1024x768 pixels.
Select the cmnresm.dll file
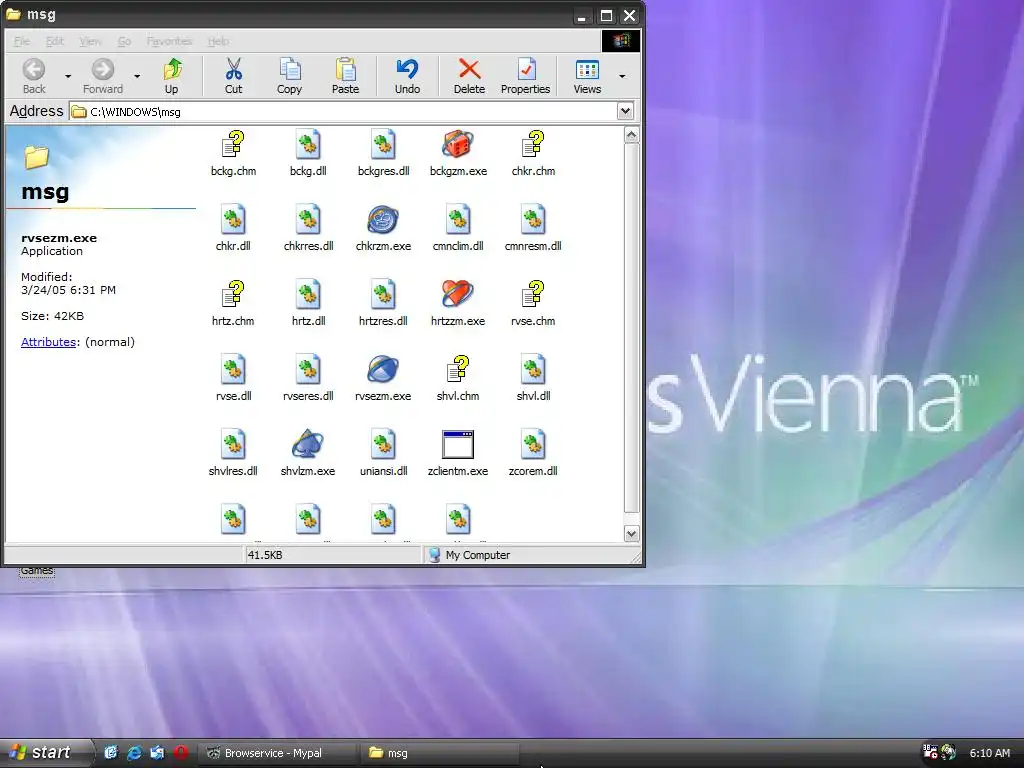533,227
